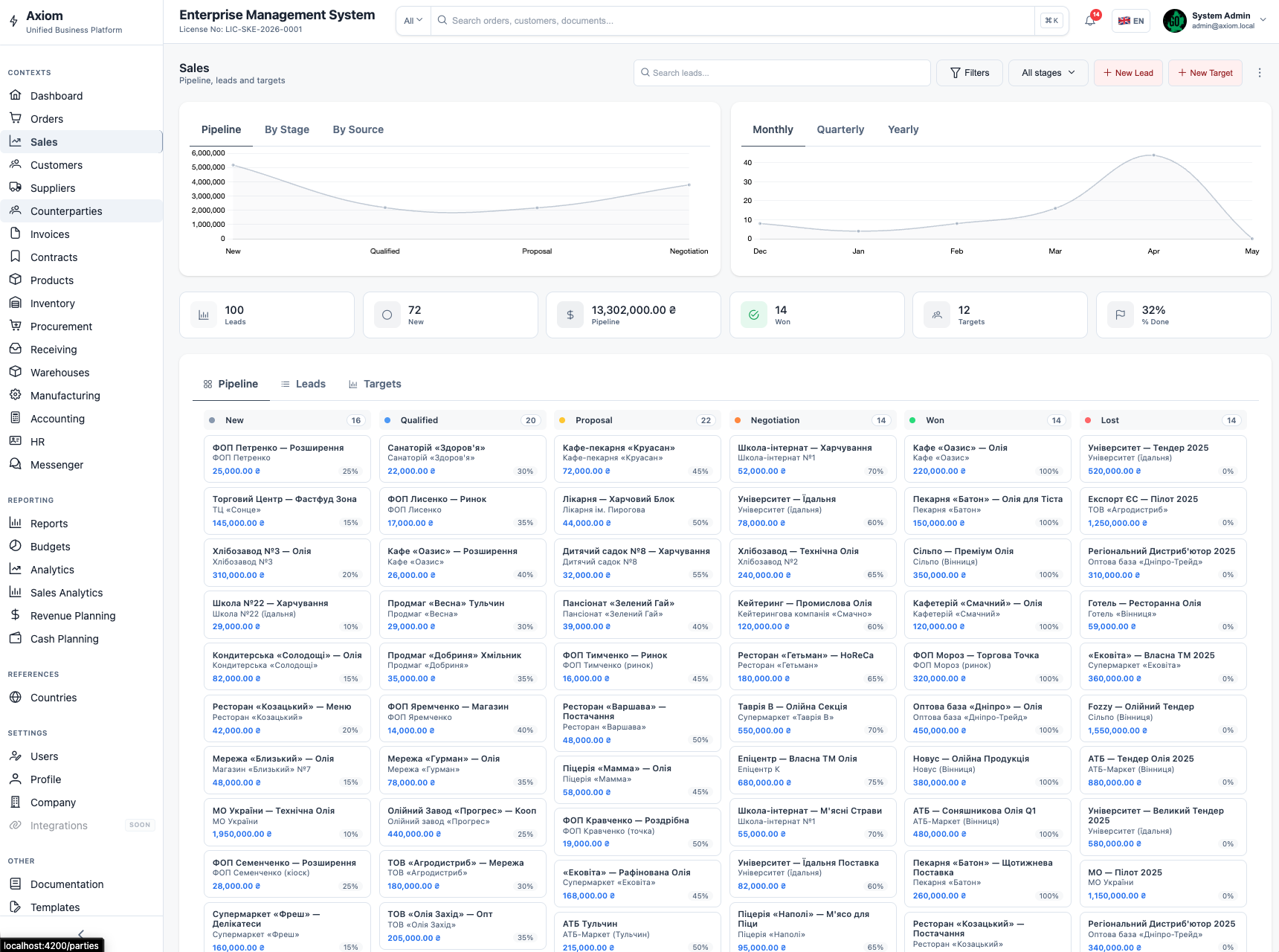Click the Products box icon
Screen dimensions: 1279x952
(15, 280)
